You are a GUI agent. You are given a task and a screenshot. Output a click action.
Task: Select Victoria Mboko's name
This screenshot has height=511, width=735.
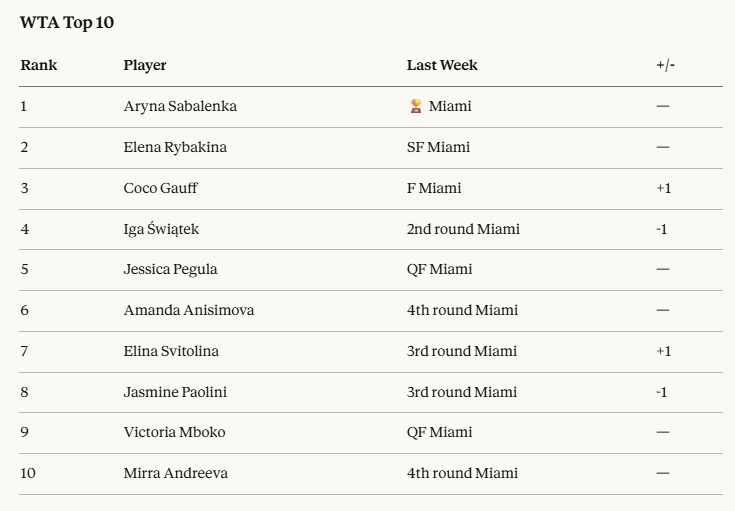click(x=174, y=433)
